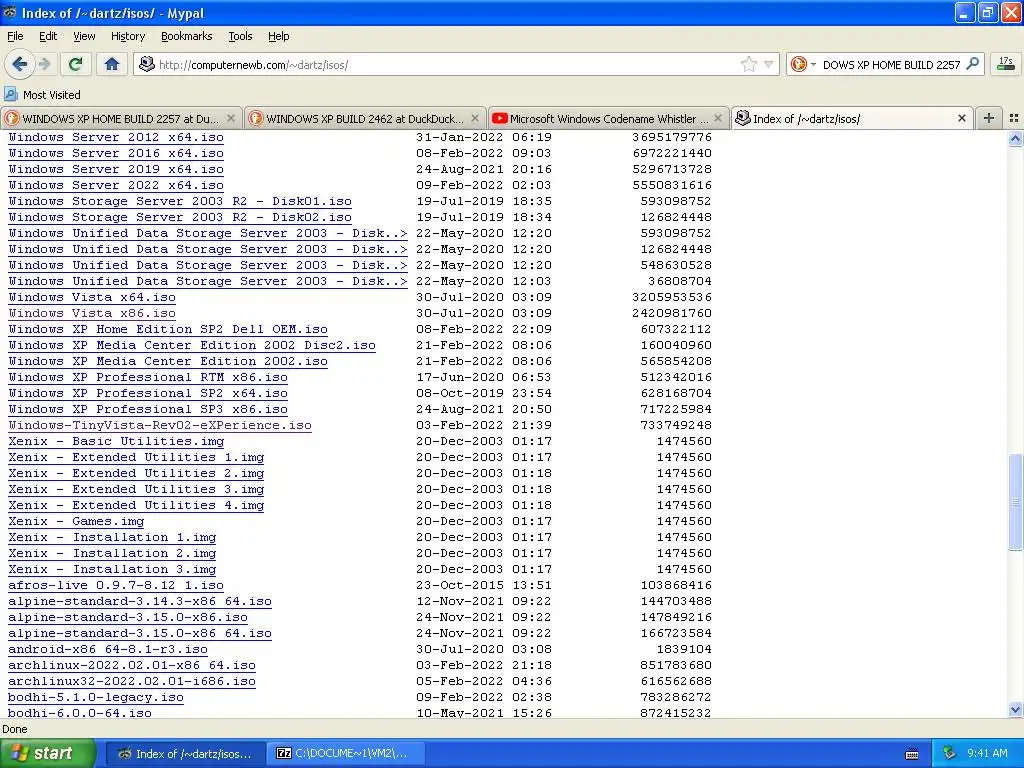Open the Most Visited bookmarks folder
The width and height of the screenshot is (1024, 768).
[x=42, y=95]
